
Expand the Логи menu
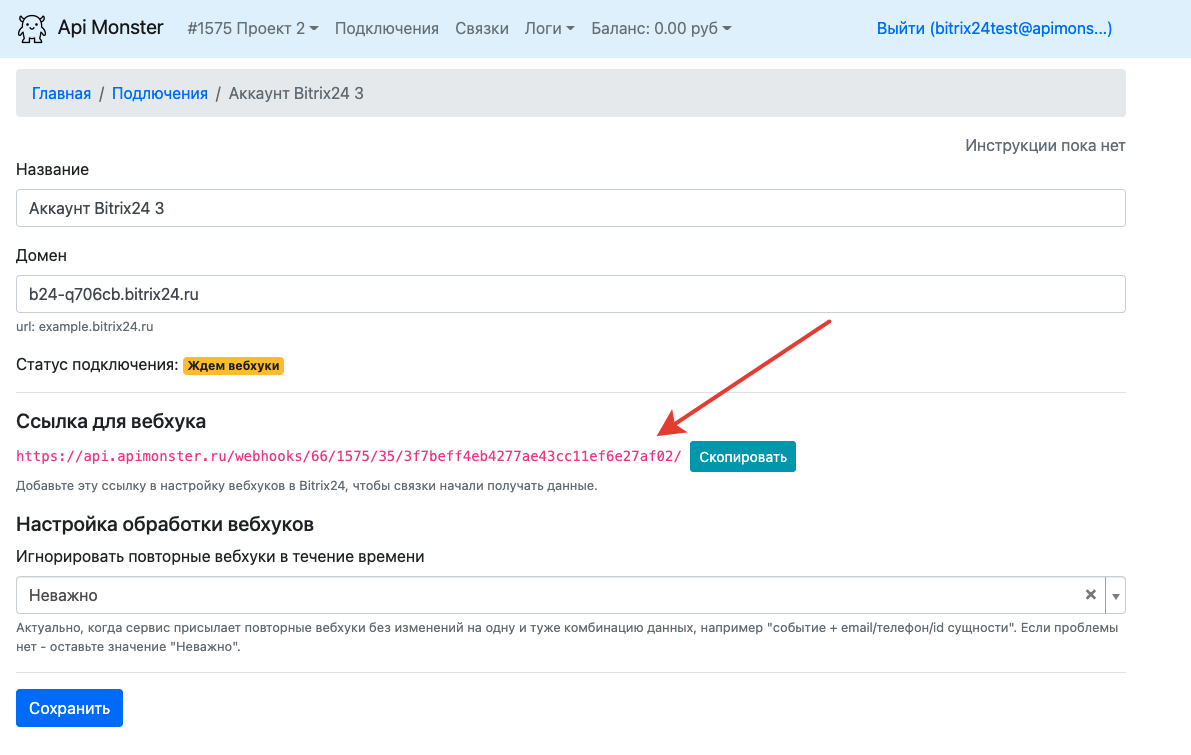(549, 29)
